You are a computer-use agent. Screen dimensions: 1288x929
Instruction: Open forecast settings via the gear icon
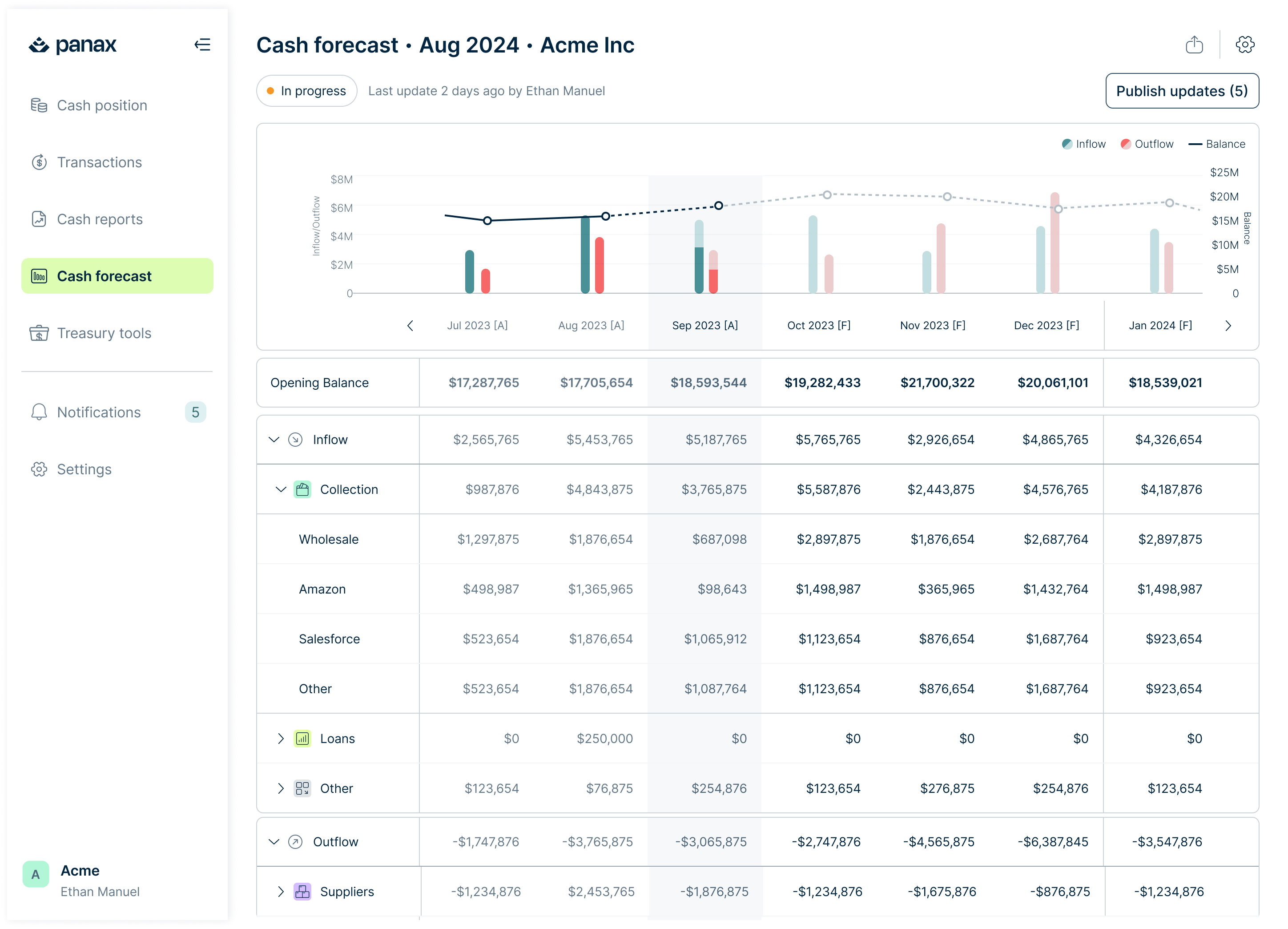1245,44
